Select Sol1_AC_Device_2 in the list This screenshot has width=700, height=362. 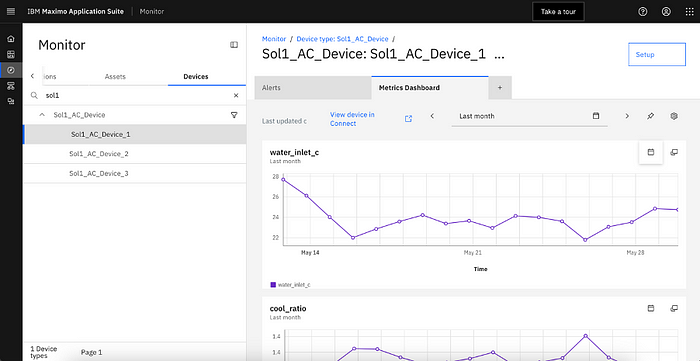(x=135, y=154)
